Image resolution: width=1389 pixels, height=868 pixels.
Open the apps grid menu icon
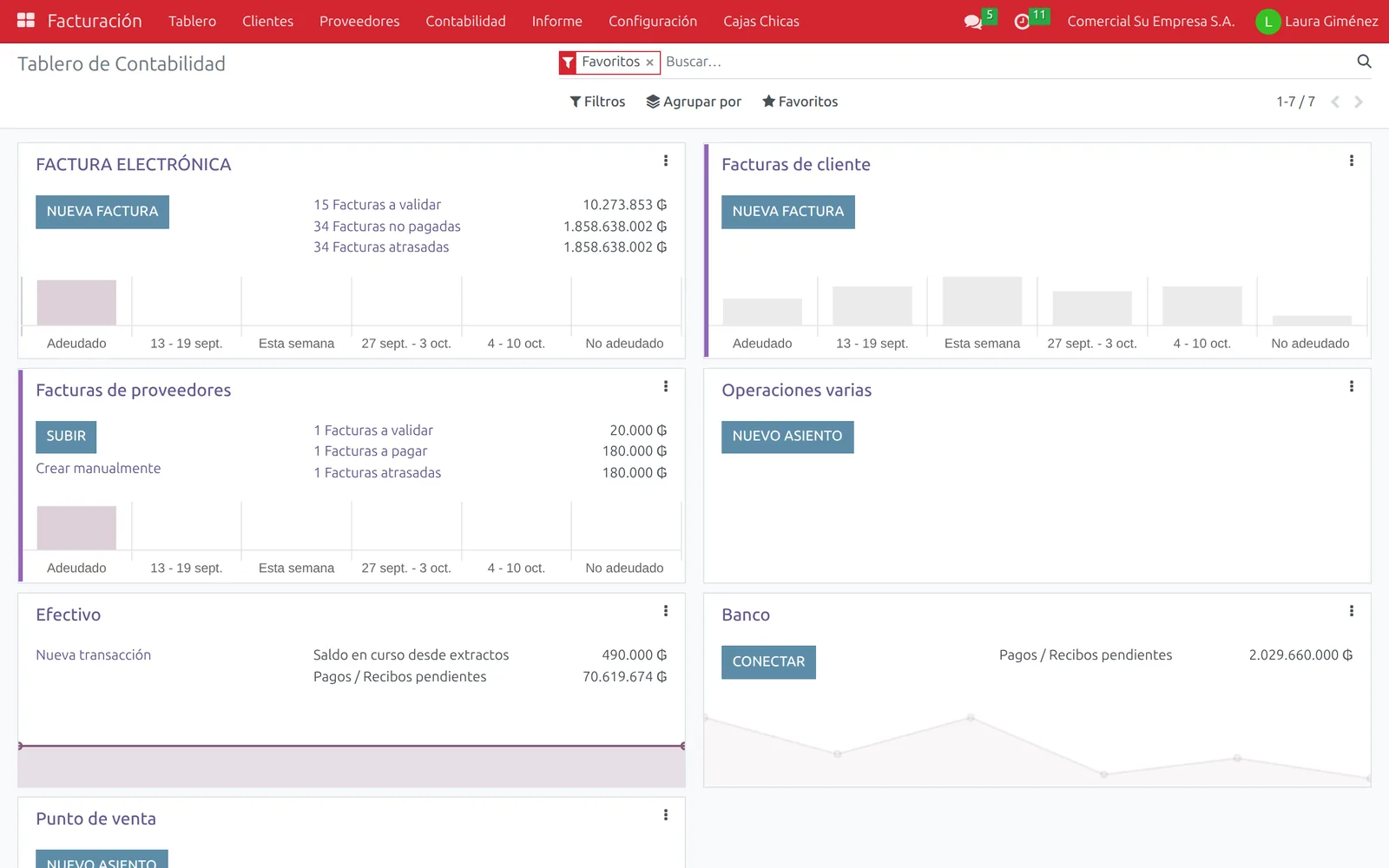pos(26,21)
